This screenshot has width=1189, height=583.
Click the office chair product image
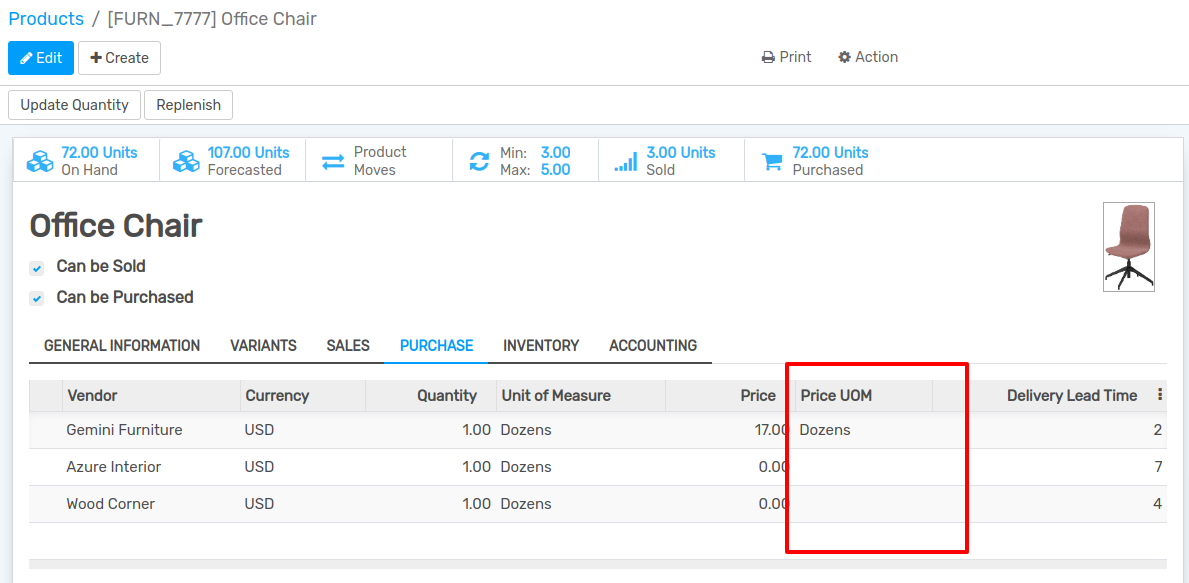pos(1128,246)
